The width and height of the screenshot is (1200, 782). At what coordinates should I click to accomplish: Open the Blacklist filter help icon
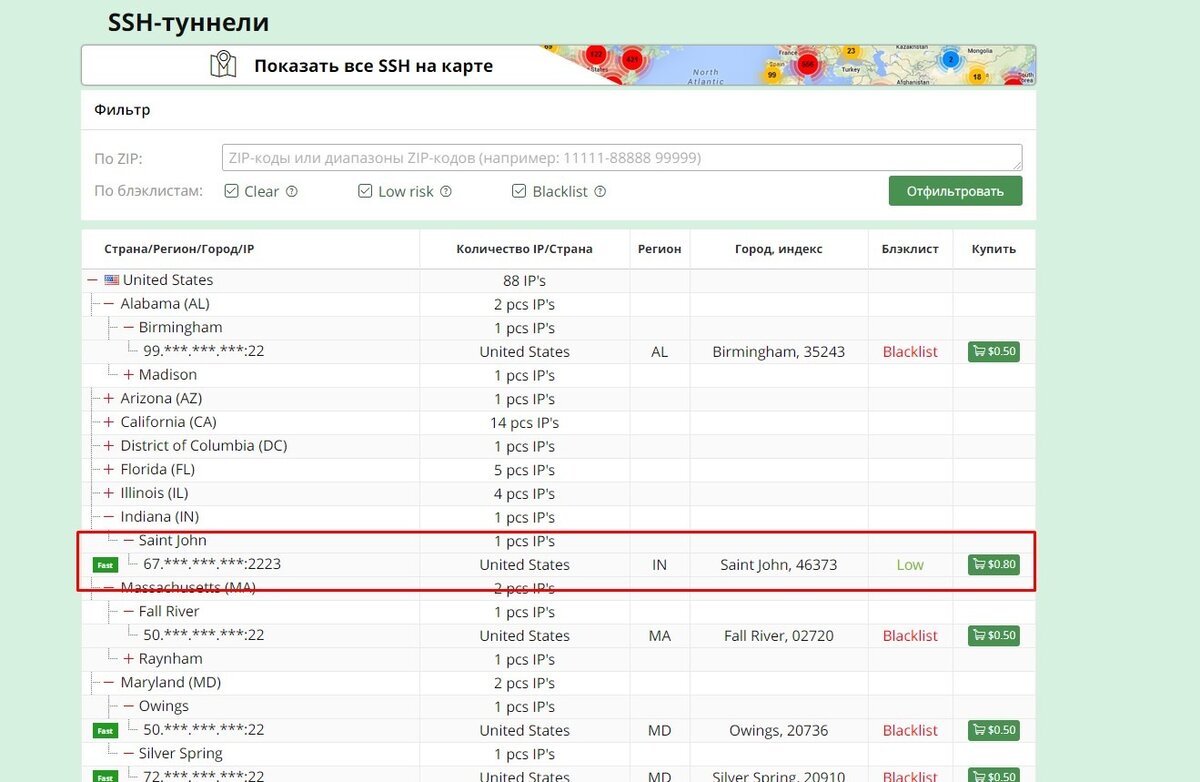pos(600,191)
